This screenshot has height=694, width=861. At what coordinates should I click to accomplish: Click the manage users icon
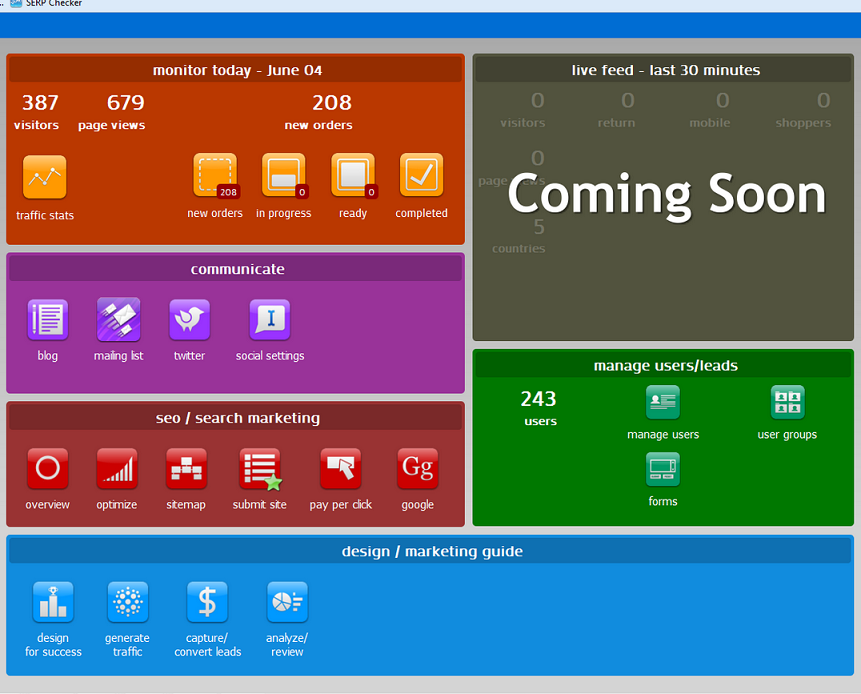click(662, 402)
